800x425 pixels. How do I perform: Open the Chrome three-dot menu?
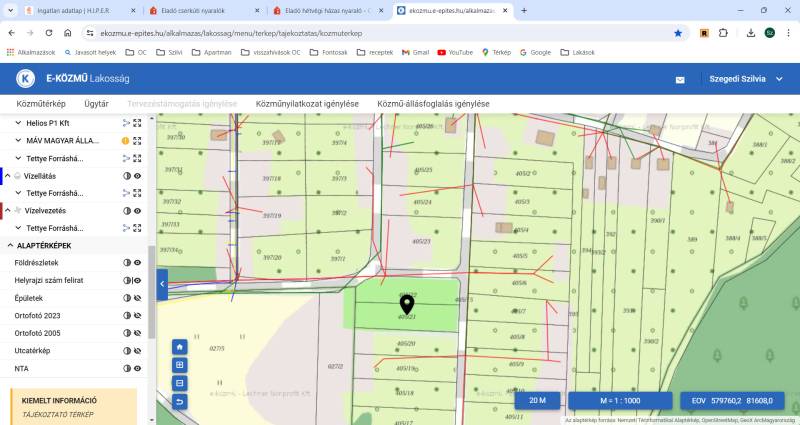click(x=788, y=33)
